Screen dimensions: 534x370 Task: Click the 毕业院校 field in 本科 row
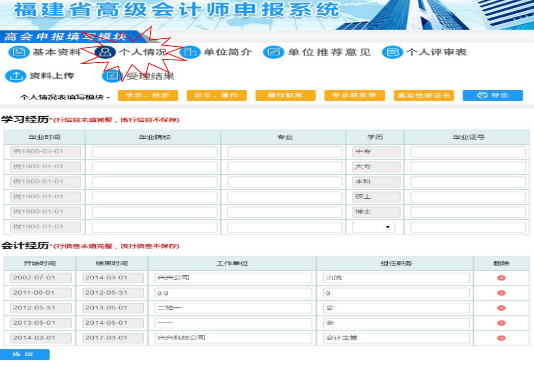(x=155, y=182)
